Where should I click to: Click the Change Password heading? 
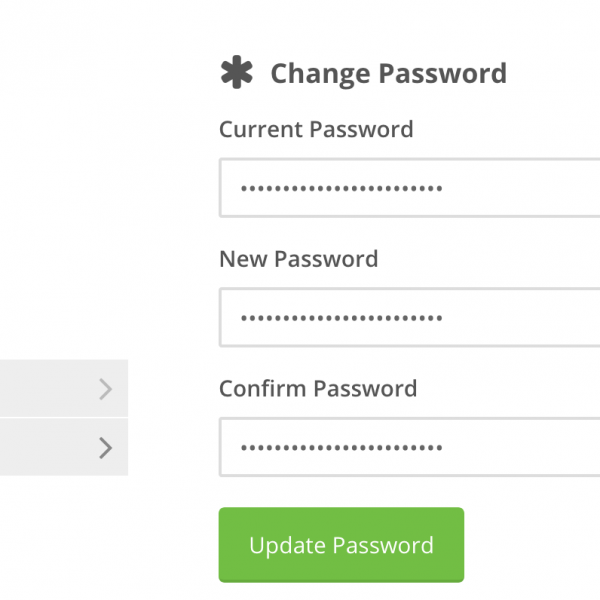click(388, 73)
